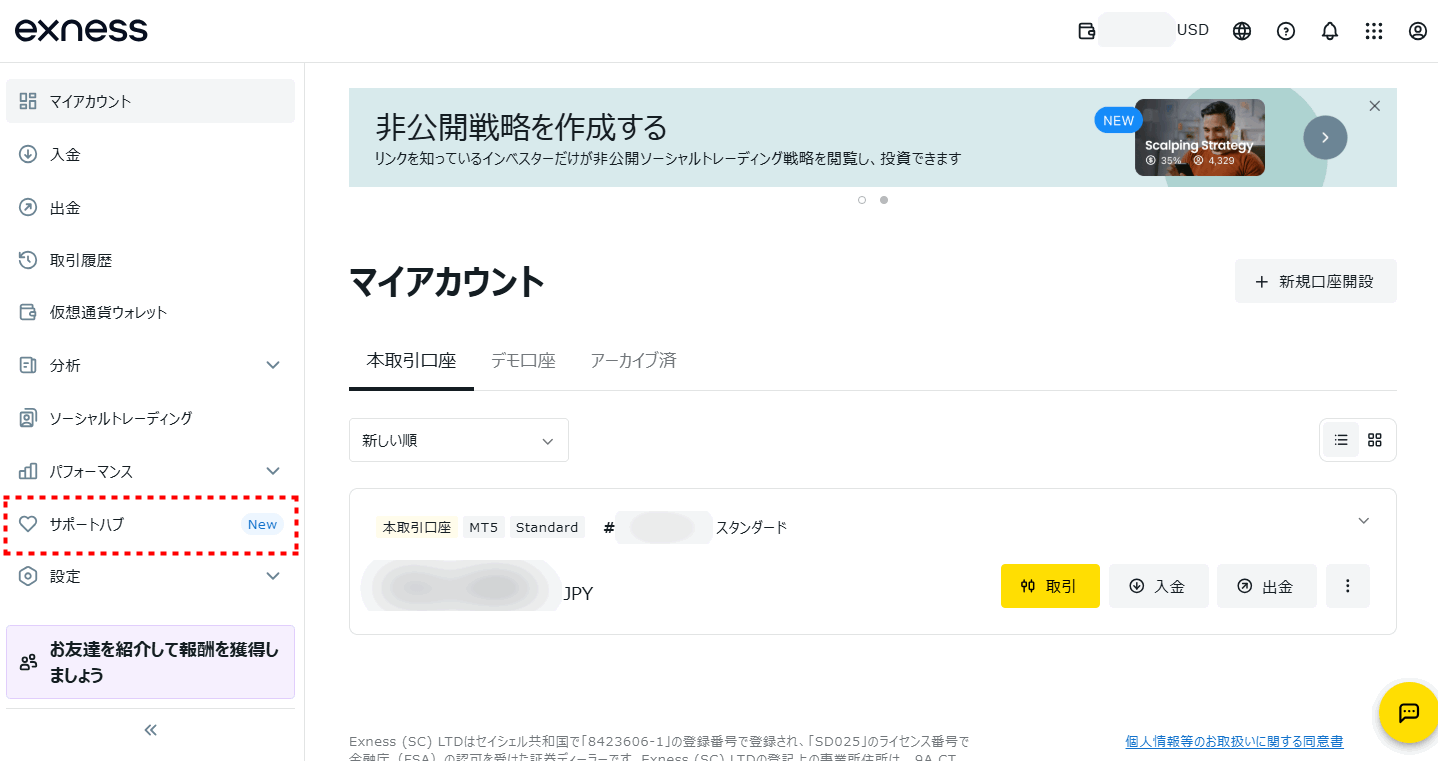Switch to the デモ口座 tab
Image resolution: width=1438 pixels, height=761 pixels.
click(x=523, y=360)
